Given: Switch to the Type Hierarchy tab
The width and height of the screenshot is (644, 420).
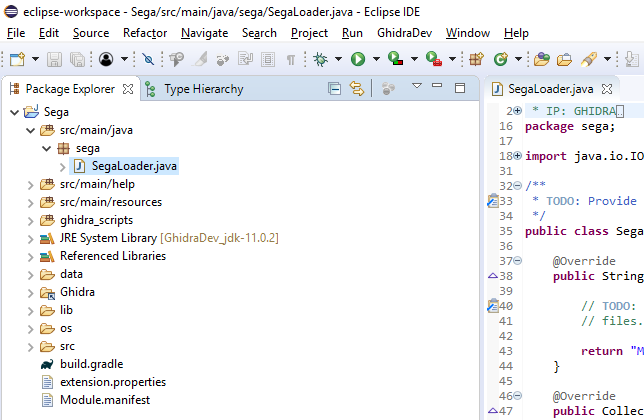Looking at the screenshot, I should coord(195,89).
